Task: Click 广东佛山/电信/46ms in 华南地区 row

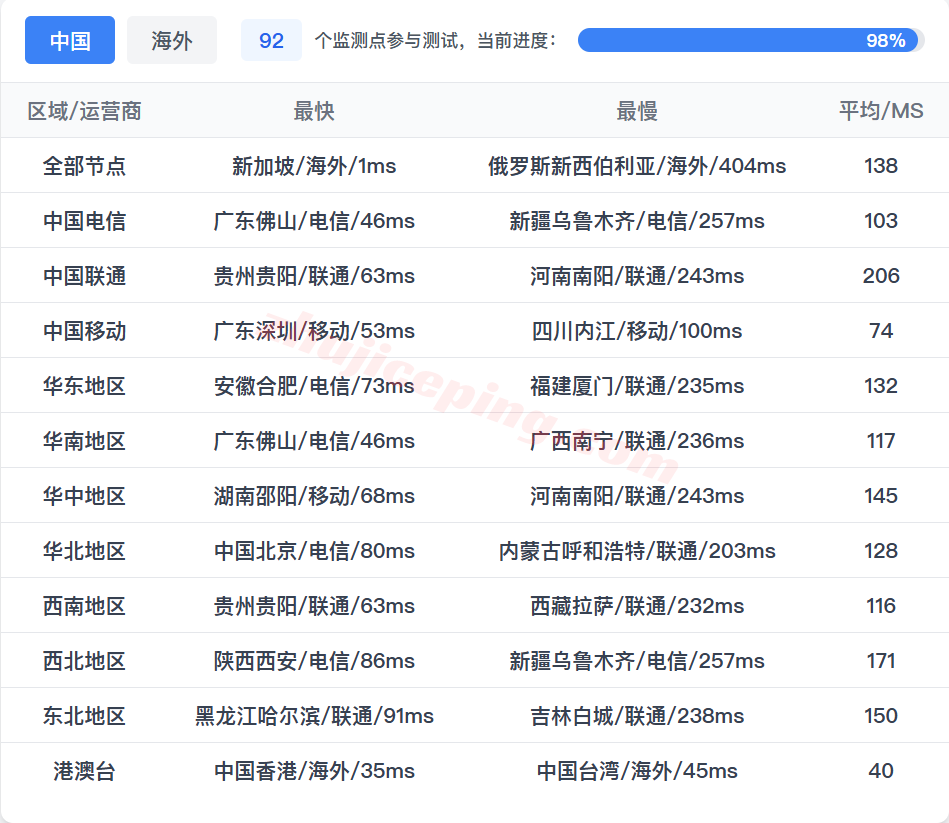Action: tap(314, 441)
